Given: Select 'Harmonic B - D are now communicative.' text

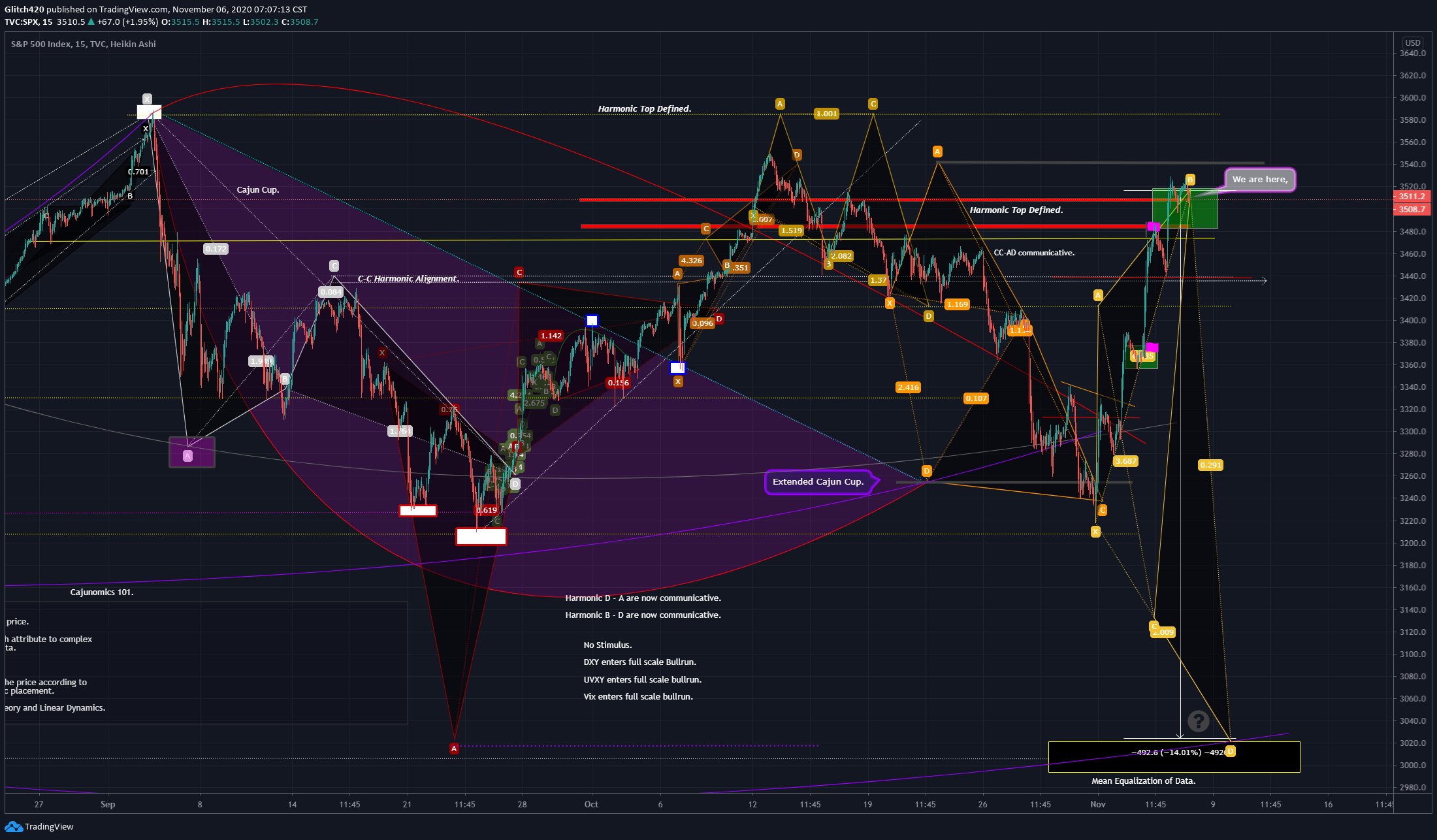Looking at the screenshot, I should pyautogui.click(x=643, y=615).
